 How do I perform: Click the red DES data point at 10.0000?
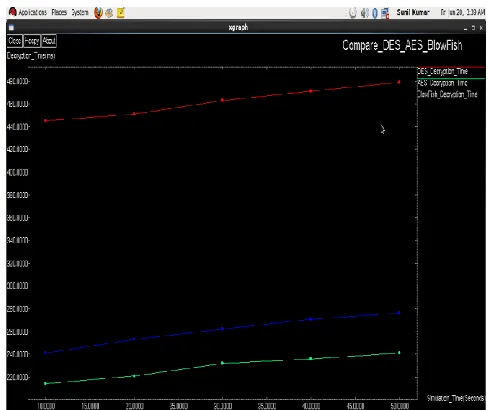point(45,120)
